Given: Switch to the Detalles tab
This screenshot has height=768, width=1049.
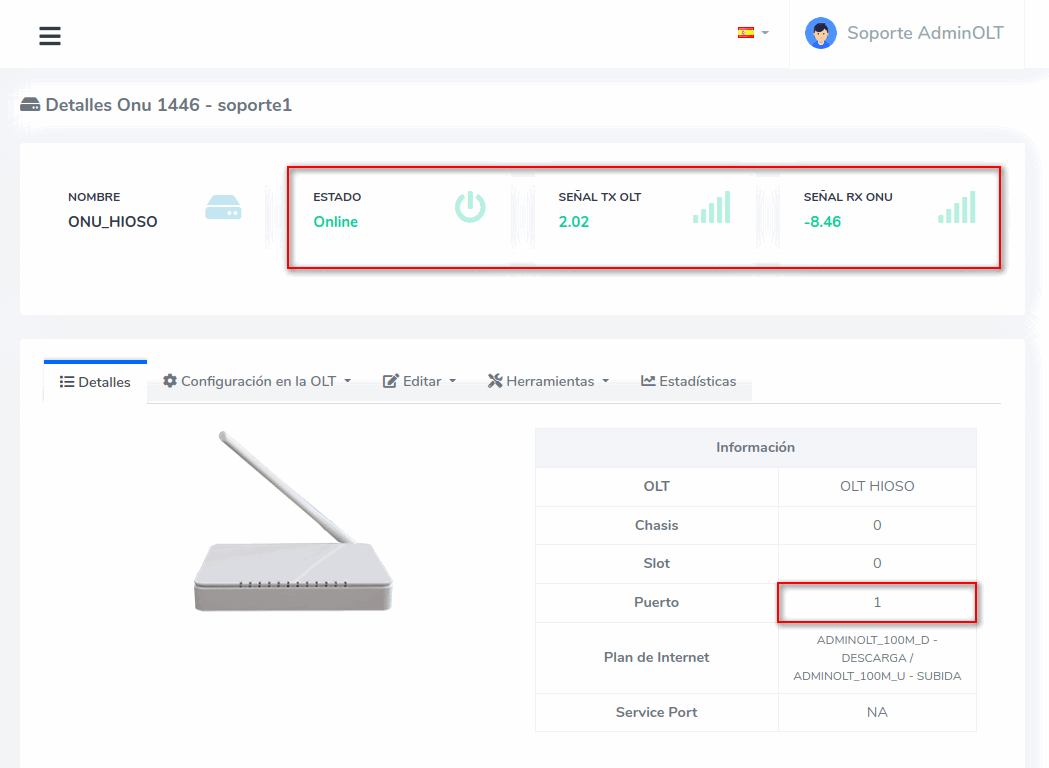Looking at the screenshot, I should [x=95, y=382].
